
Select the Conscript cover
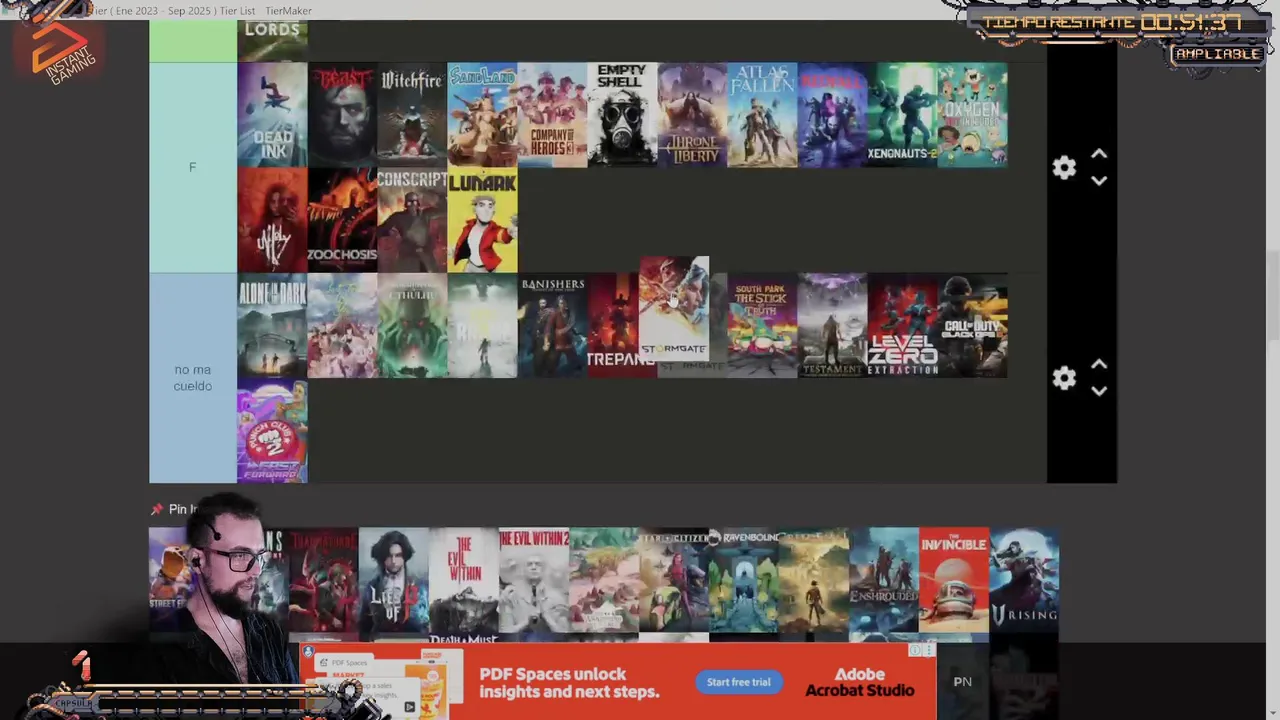pos(412,220)
